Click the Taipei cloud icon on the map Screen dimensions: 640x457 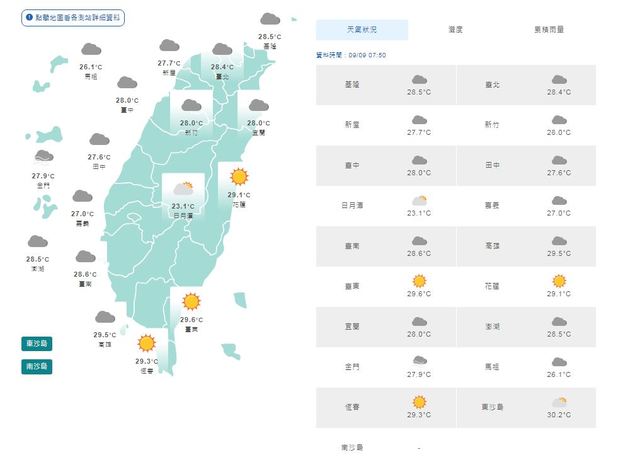click(x=222, y=50)
